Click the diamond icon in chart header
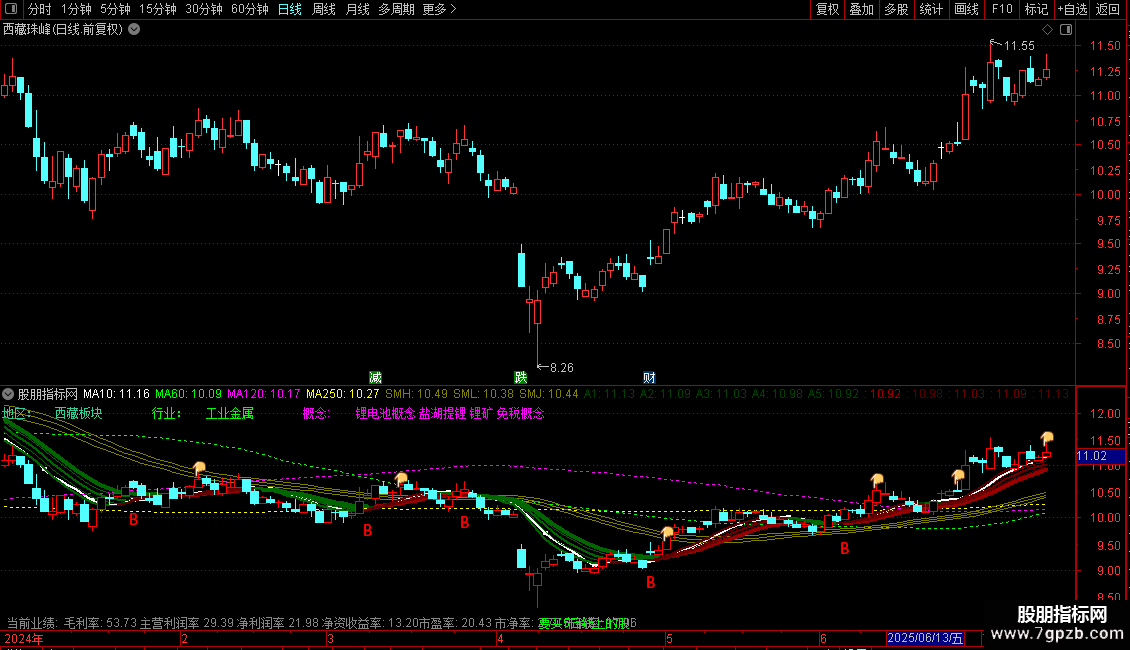The width and height of the screenshot is (1130, 650). pos(1047,30)
